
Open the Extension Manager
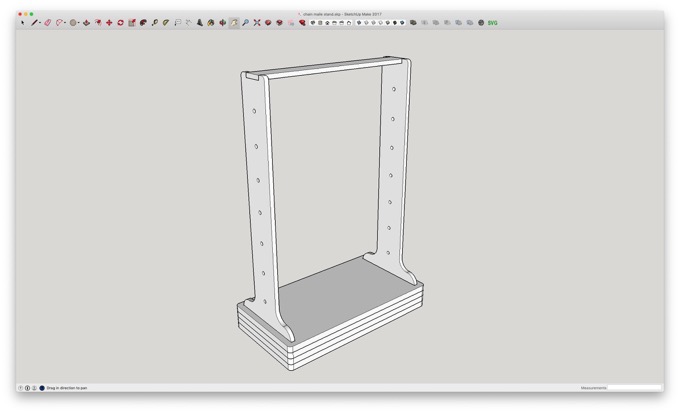(x=302, y=23)
